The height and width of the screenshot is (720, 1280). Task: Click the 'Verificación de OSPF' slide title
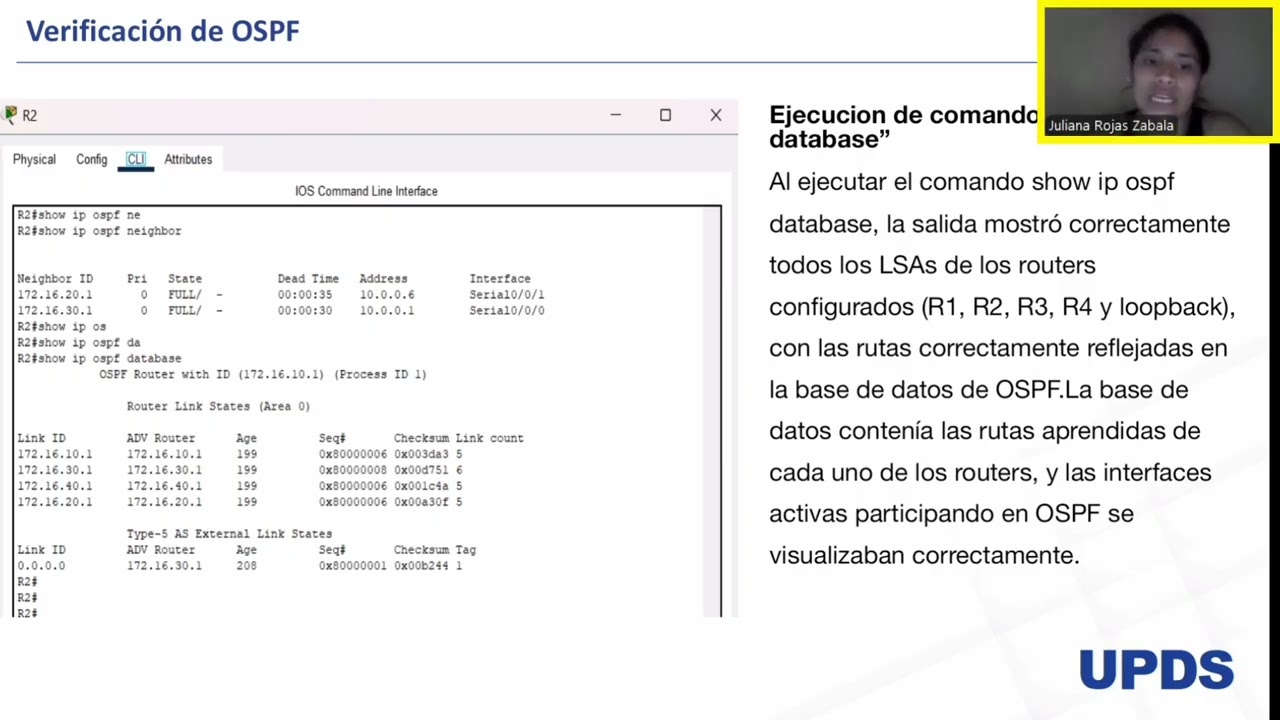(163, 31)
